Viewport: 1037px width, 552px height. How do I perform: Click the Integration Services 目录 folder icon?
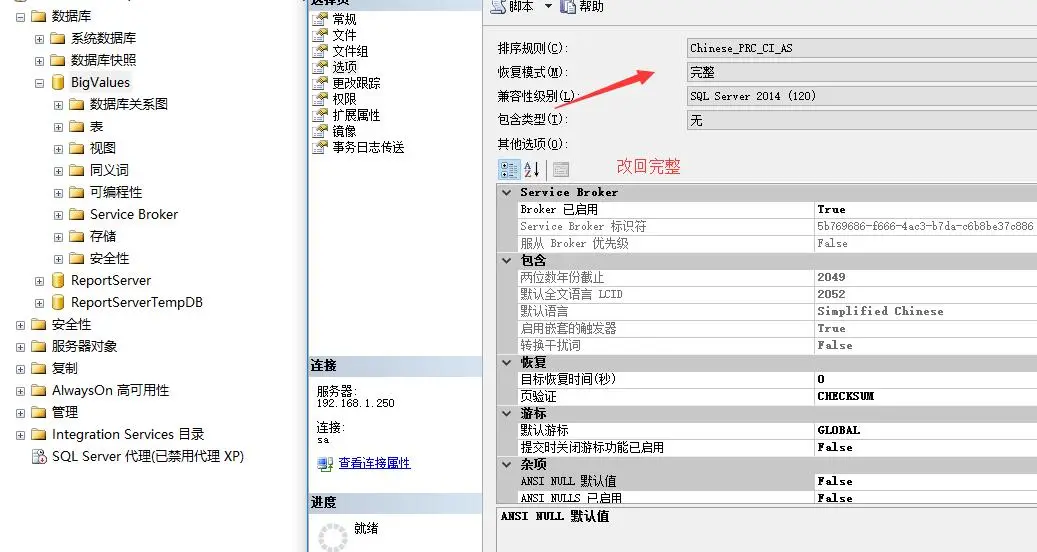tap(39, 435)
